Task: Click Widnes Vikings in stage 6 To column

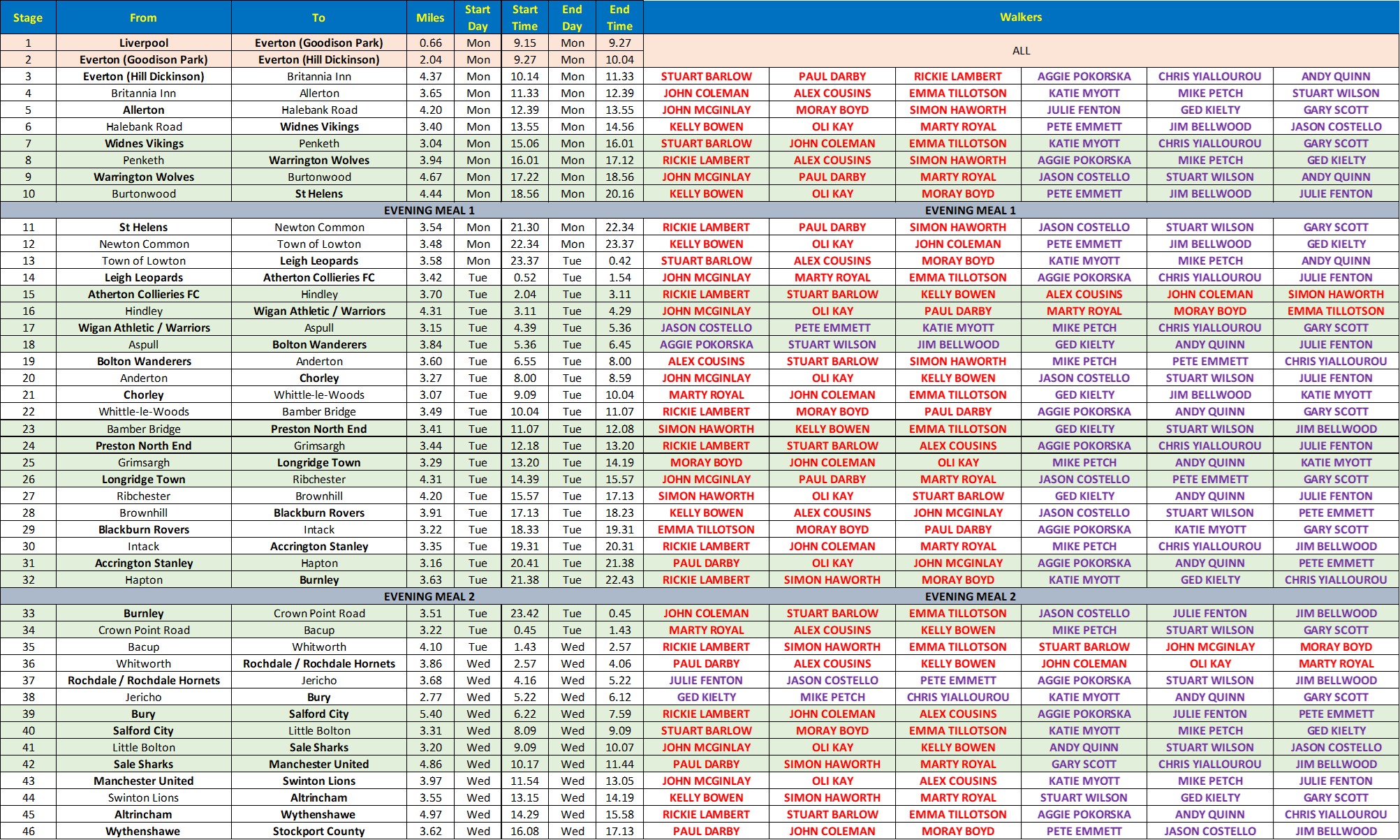Action: [319, 126]
